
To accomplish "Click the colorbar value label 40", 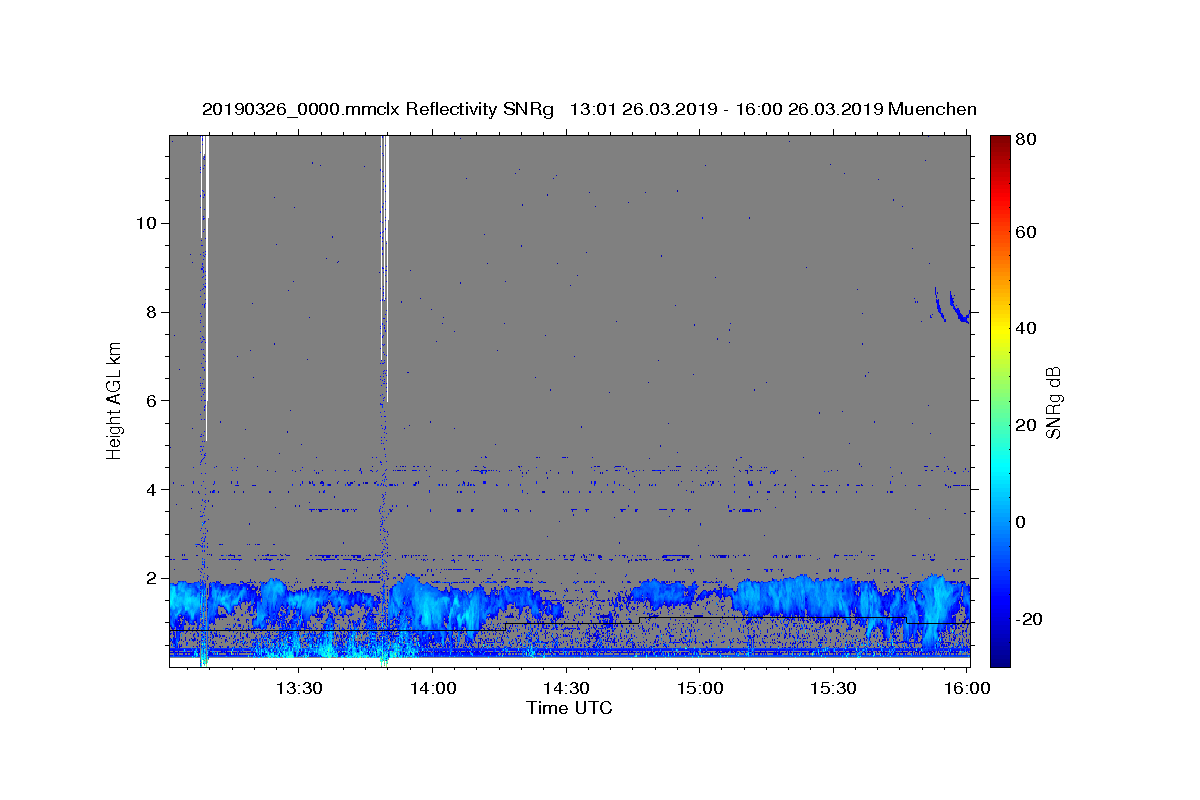I will click(1027, 328).
